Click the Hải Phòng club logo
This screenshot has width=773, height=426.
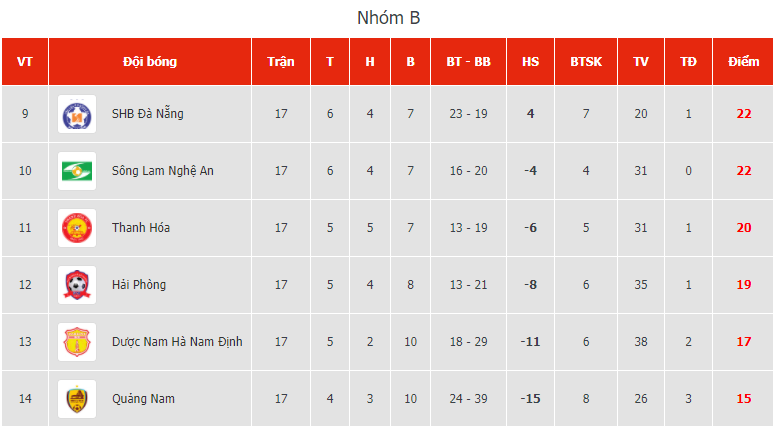pos(77,285)
